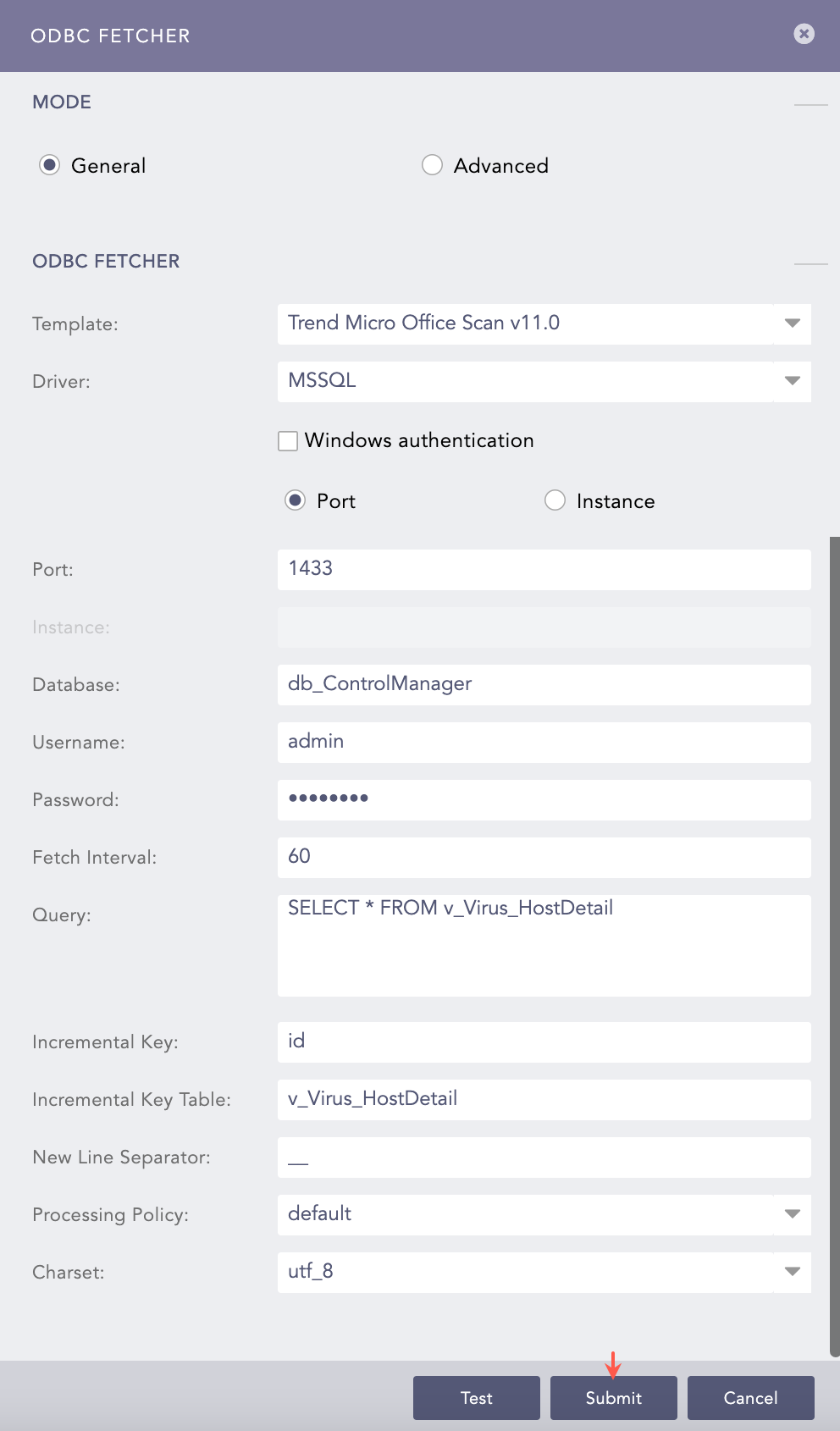The width and height of the screenshot is (840, 1431).
Task: Click the Password field
Action: point(544,799)
